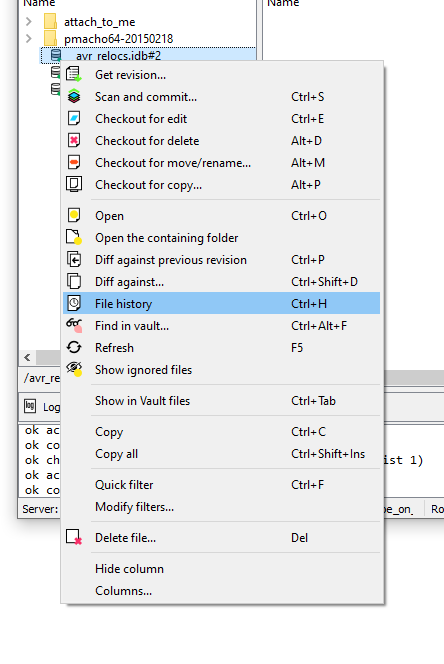Choose Scan and commit... entry
444x664 pixels.
pyautogui.click(x=221, y=97)
